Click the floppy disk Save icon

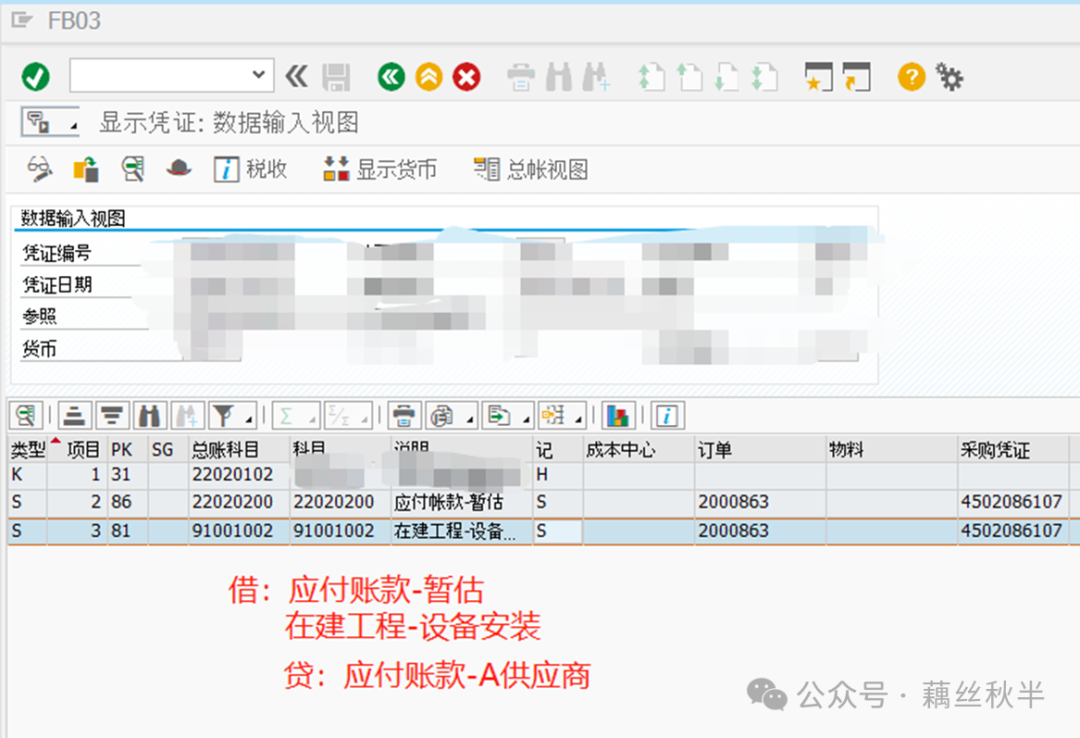click(x=336, y=77)
